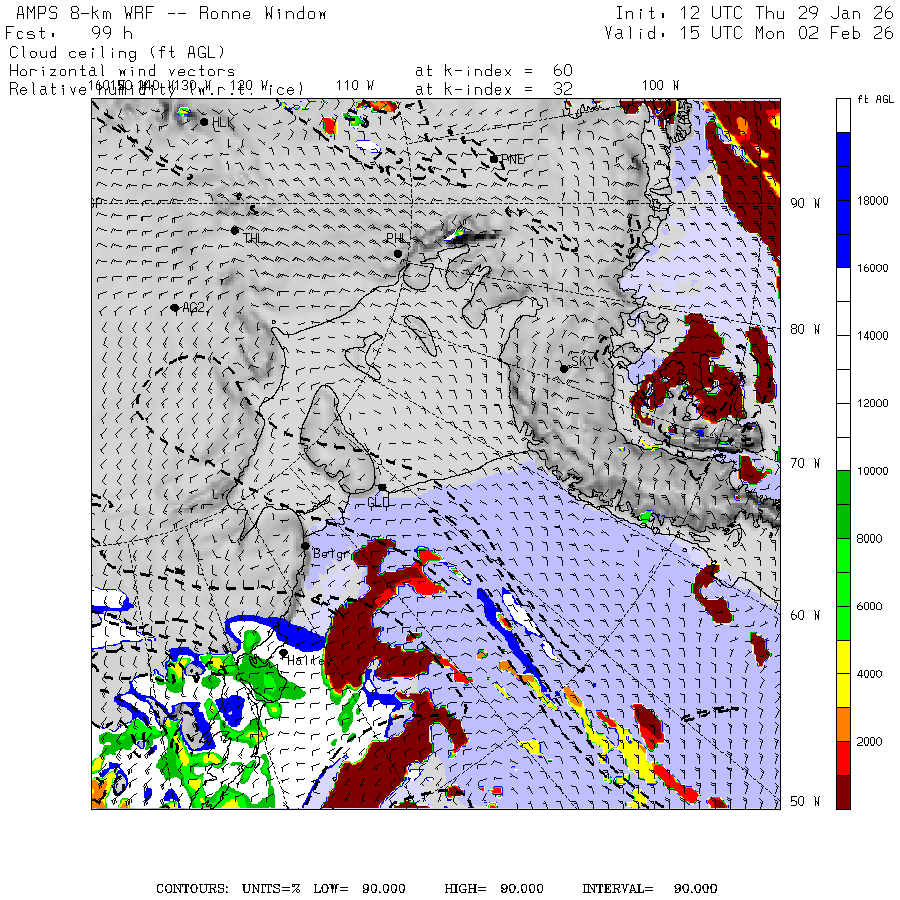Click the '80 W' label beside the map
900x900 pixels.
pos(805,329)
